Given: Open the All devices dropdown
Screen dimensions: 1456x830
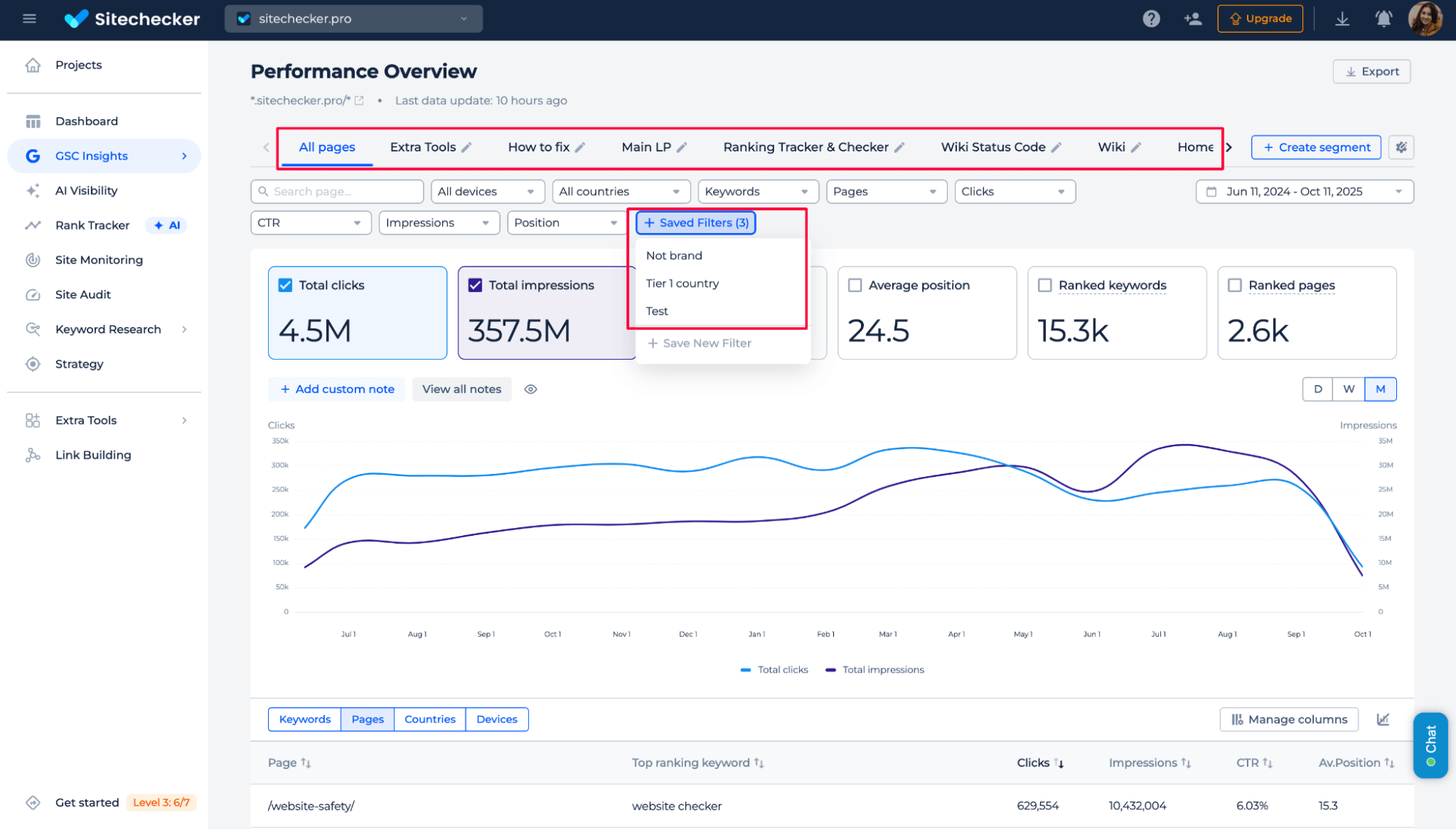Looking at the screenshot, I should 487,191.
